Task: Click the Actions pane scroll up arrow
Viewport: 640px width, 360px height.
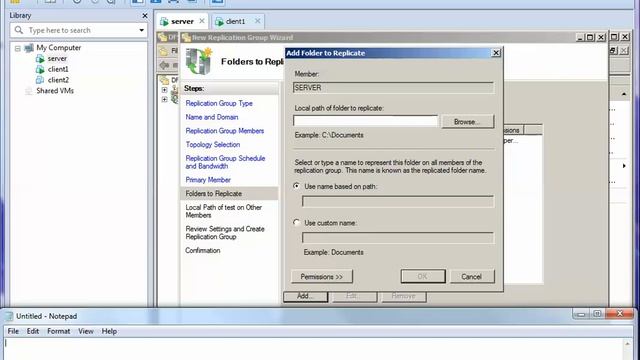Action: 624,94
